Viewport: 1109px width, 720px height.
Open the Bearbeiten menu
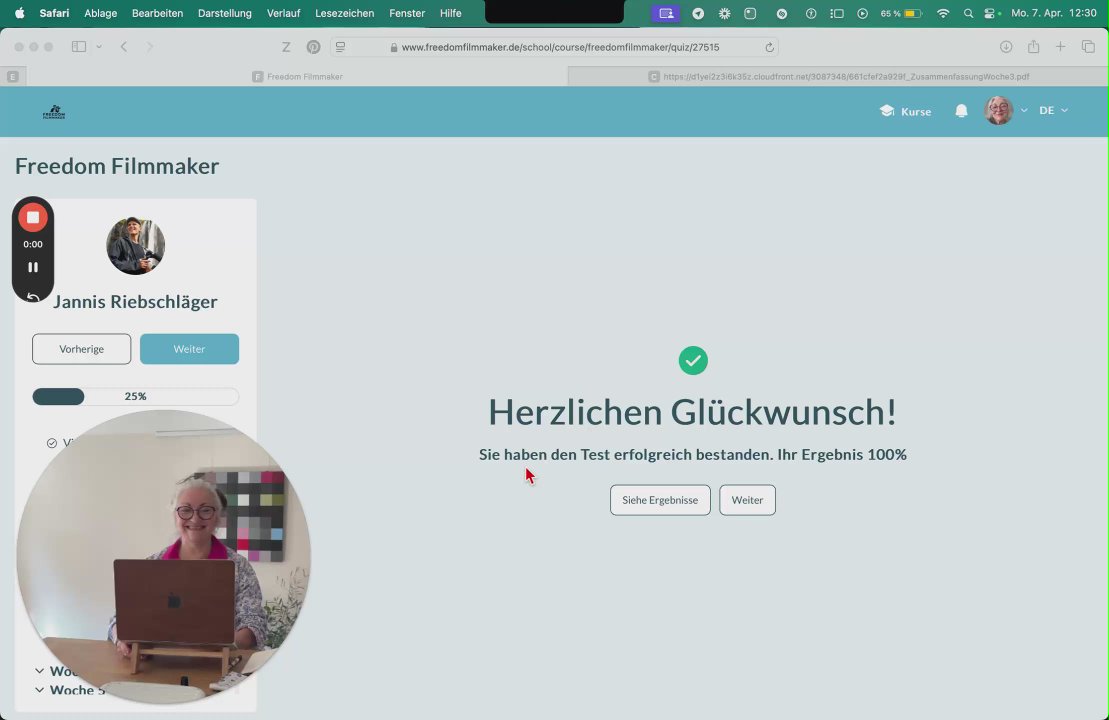click(157, 13)
